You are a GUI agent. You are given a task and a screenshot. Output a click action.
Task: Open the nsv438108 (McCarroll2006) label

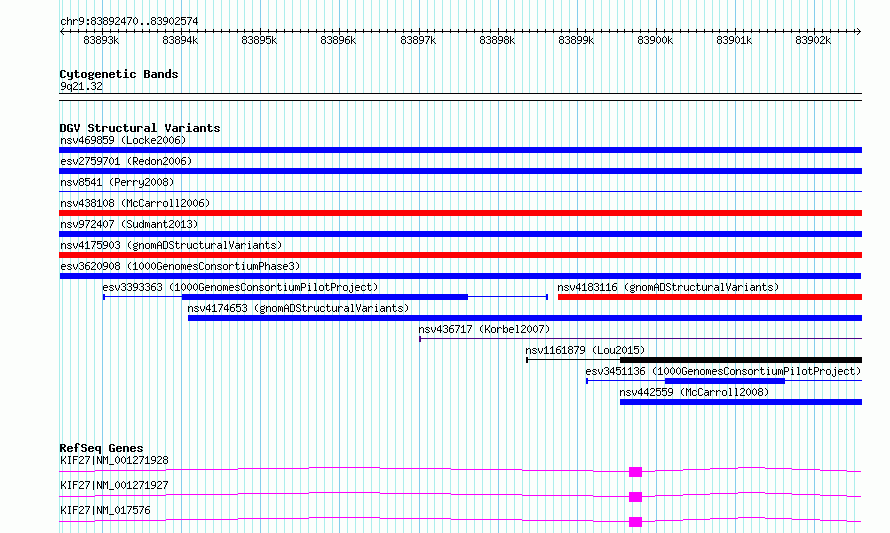pos(135,203)
